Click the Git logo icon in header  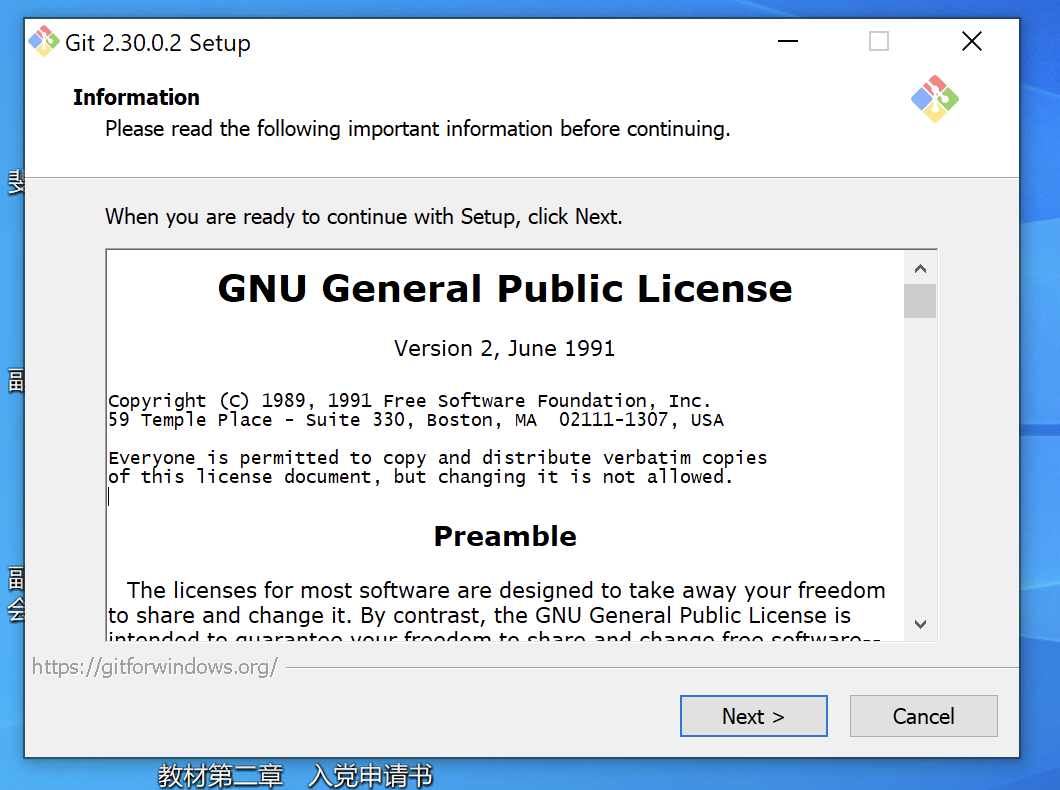(934, 99)
